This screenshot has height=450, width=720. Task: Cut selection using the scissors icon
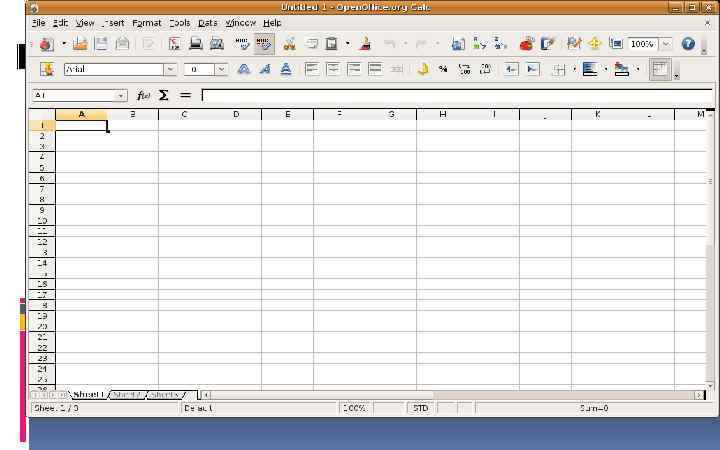[289, 44]
